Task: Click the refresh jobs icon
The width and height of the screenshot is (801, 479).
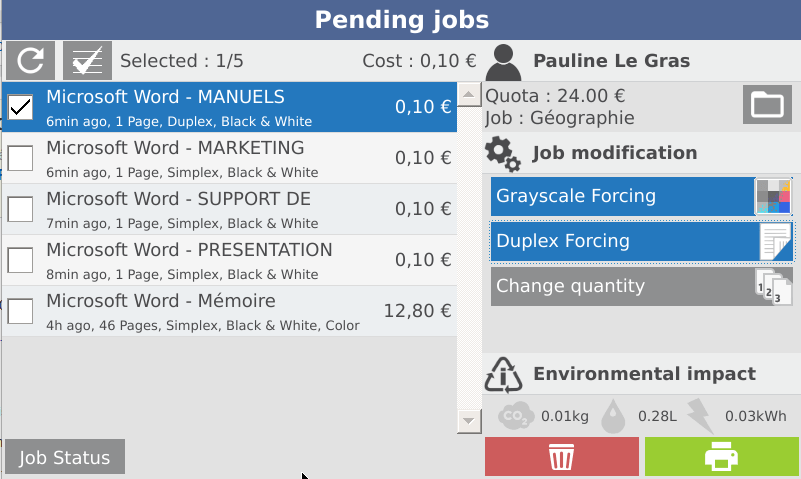Action: pyautogui.click(x=31, y=61)
